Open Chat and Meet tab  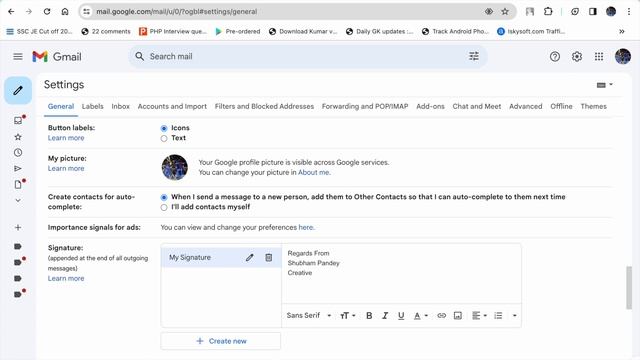(477, 106)
